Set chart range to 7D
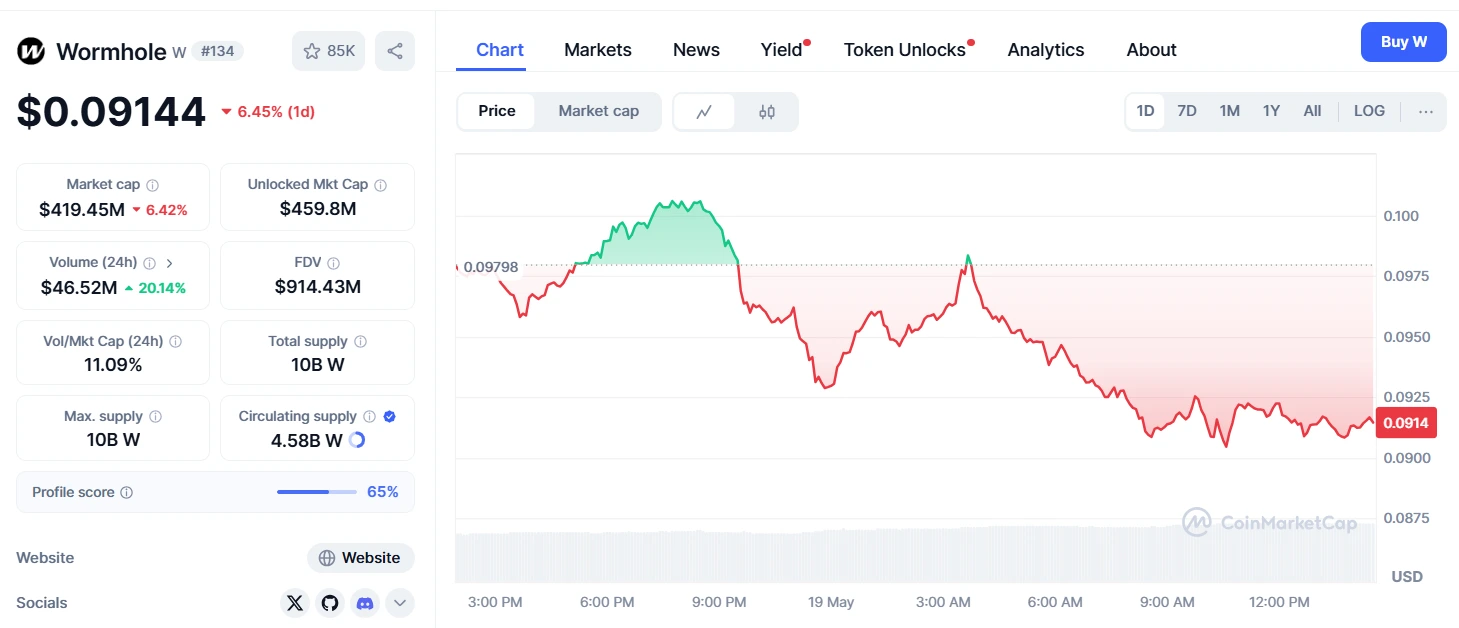This screenshot has height=628, width=1459. (x=1187, y=111)
